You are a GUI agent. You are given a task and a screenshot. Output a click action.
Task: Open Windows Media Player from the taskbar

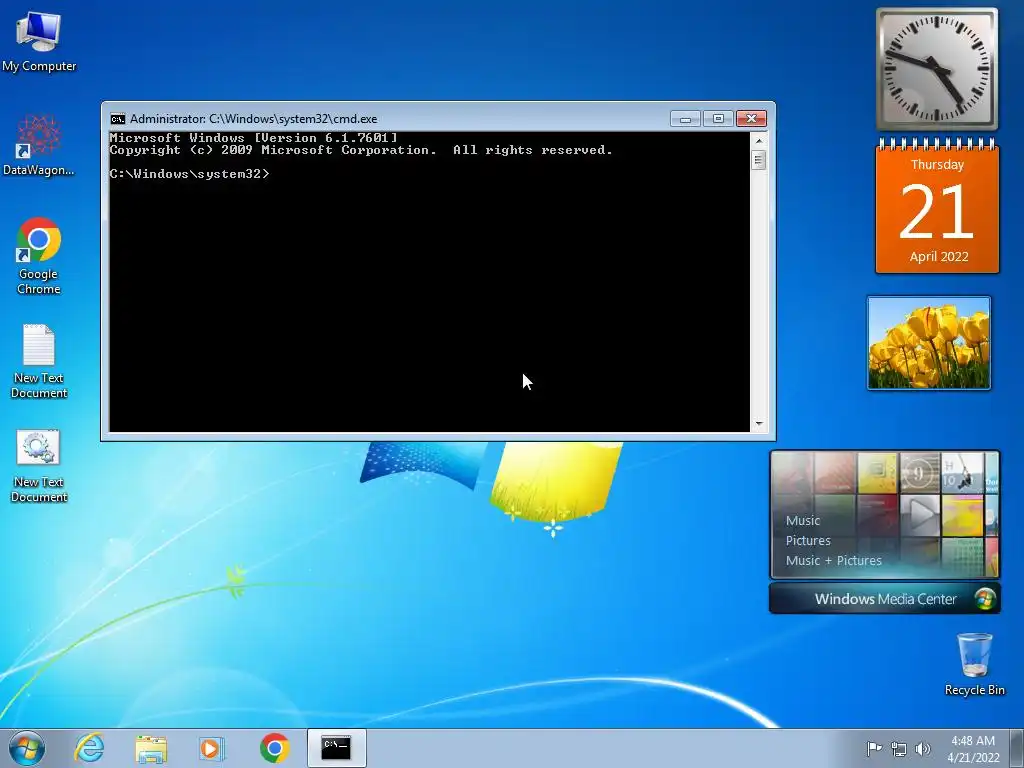point(211,748)
